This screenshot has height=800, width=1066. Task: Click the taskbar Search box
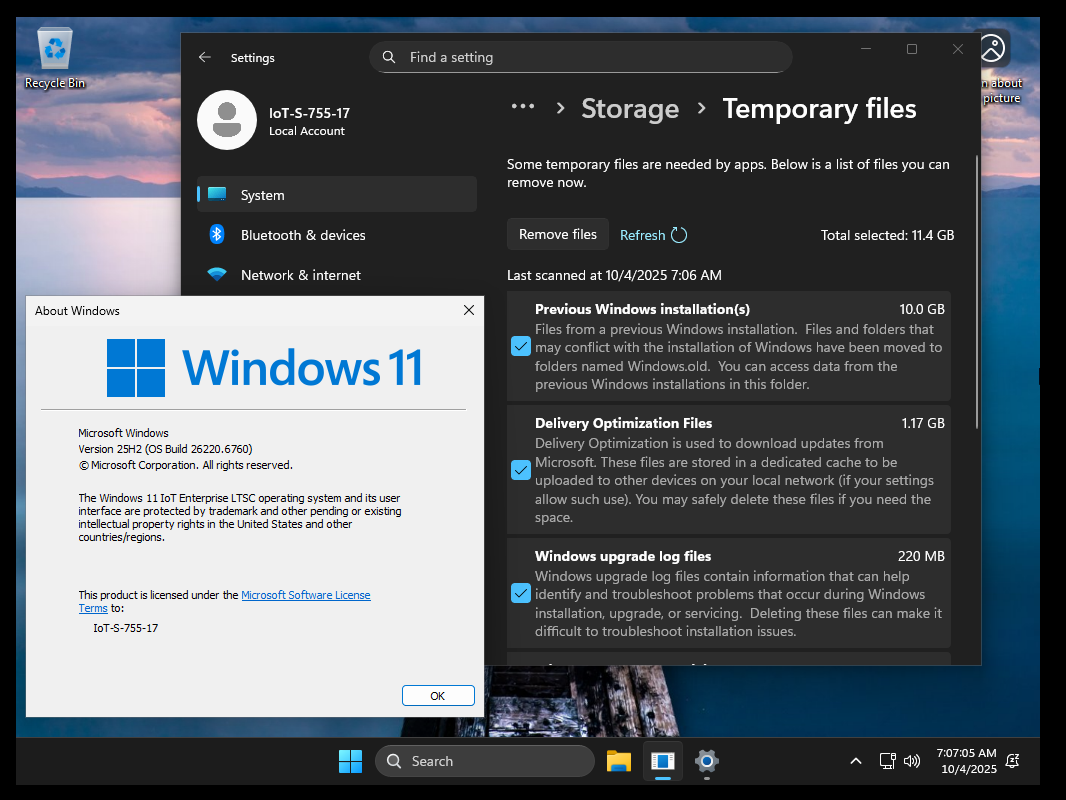485,761
